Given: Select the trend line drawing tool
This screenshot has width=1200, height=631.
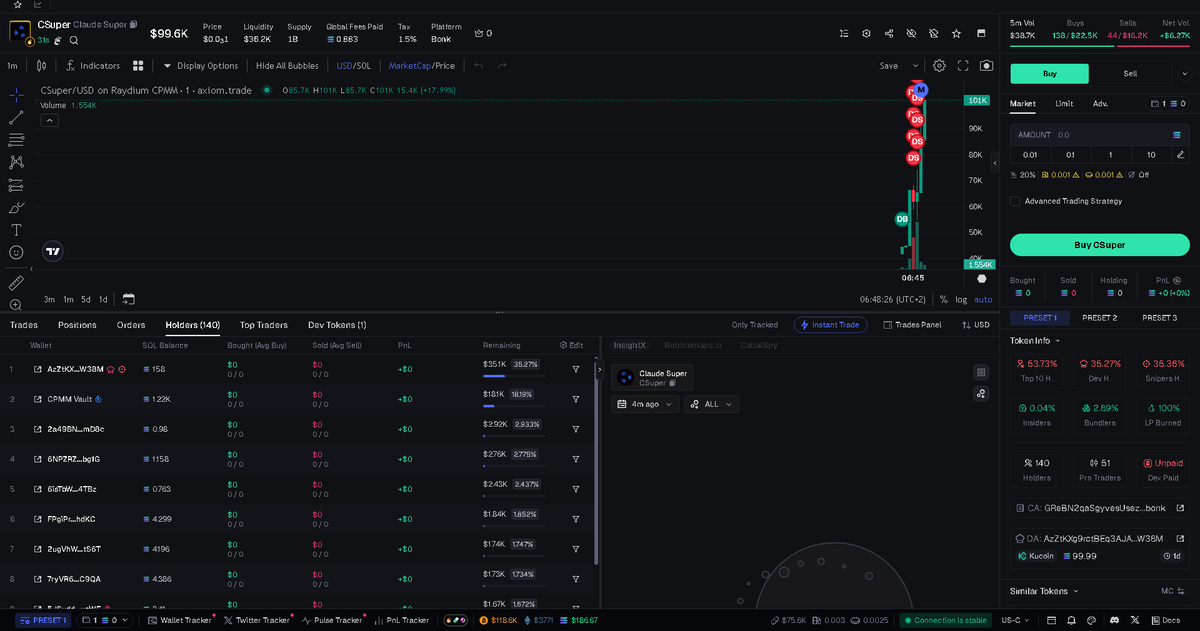Looking at the screenshot, I should click(x=16, y=117).
